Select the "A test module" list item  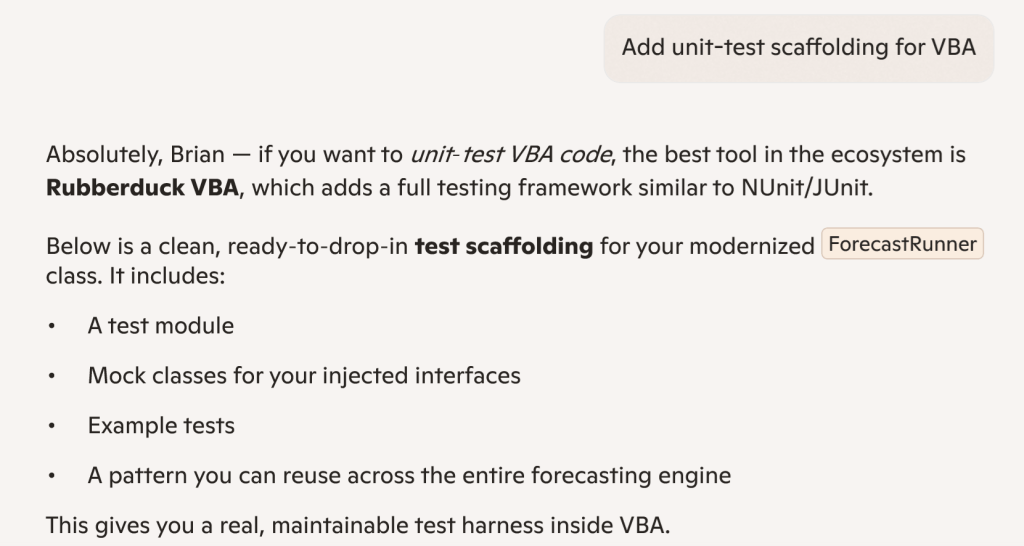pyautogui.click(x=160, y=325)
